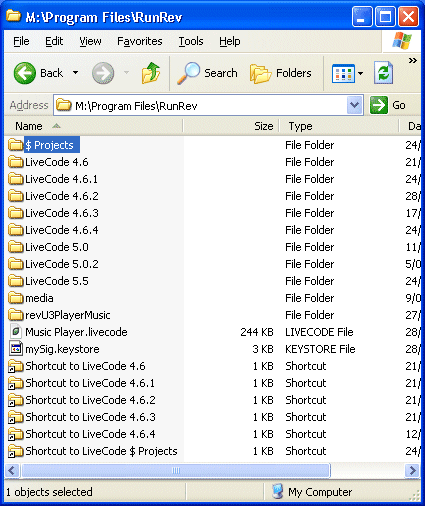Click the KEYSTORE File type text
The image size is (425, 506).
pos(320,349)
